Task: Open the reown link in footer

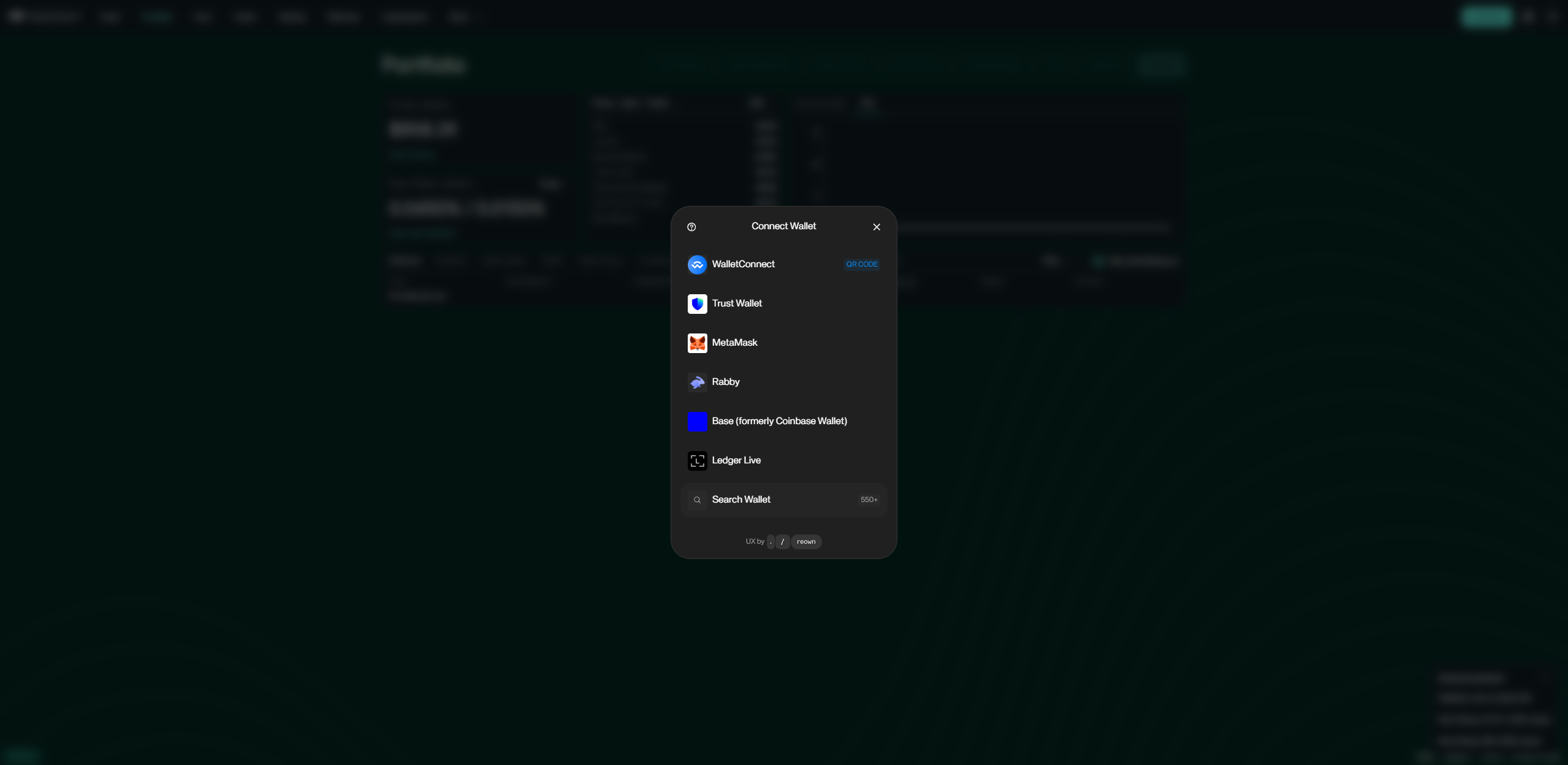Action: [x=806, y=542]
